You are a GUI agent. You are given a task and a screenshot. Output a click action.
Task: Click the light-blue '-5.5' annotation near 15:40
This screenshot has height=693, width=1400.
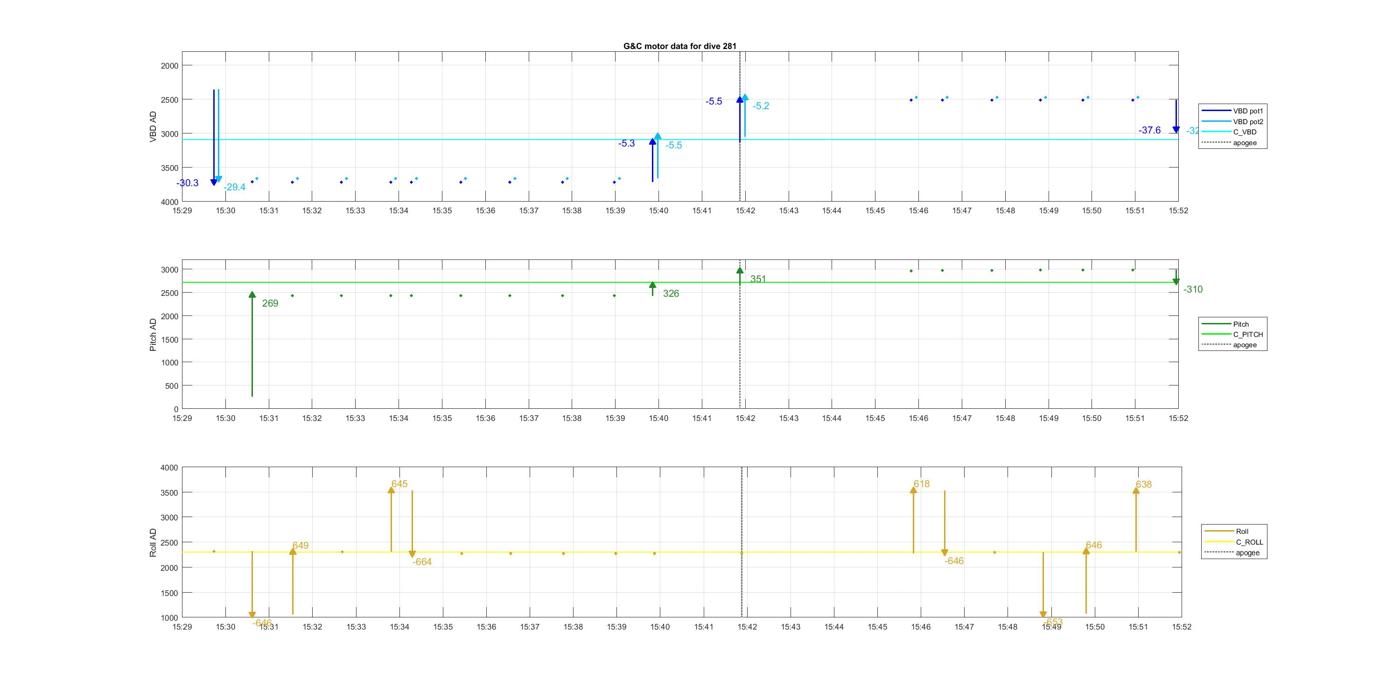(673, 146)
